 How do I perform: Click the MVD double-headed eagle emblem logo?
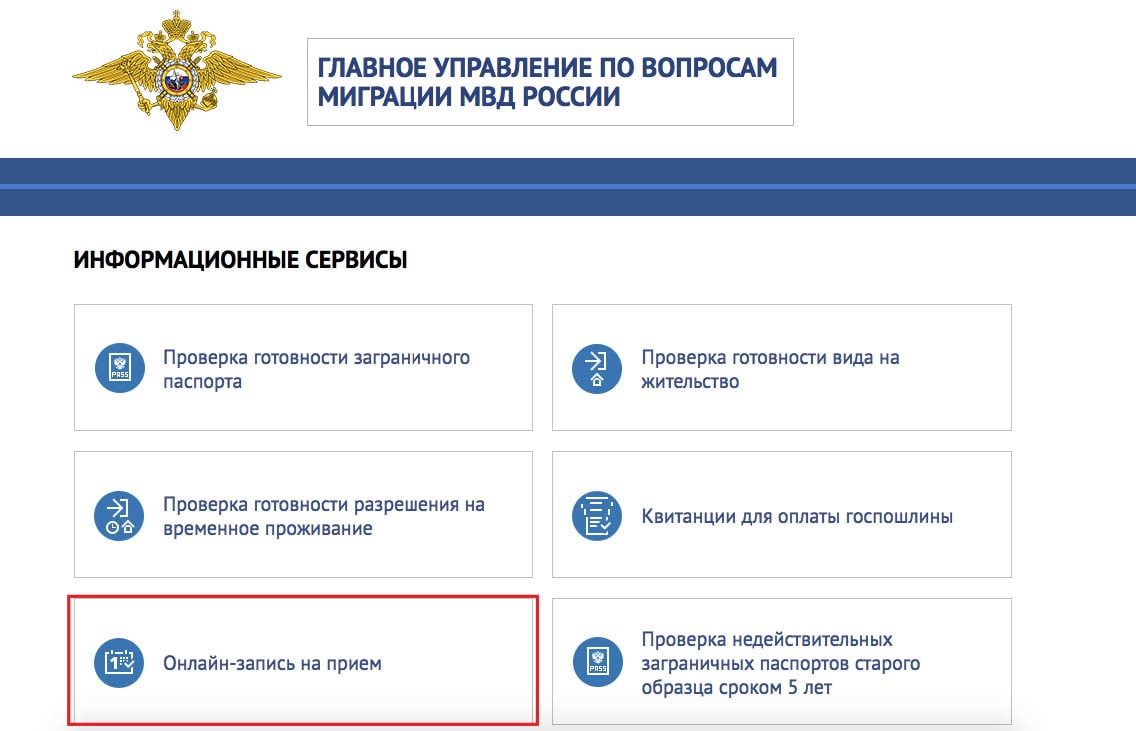(x=177, y=70)
